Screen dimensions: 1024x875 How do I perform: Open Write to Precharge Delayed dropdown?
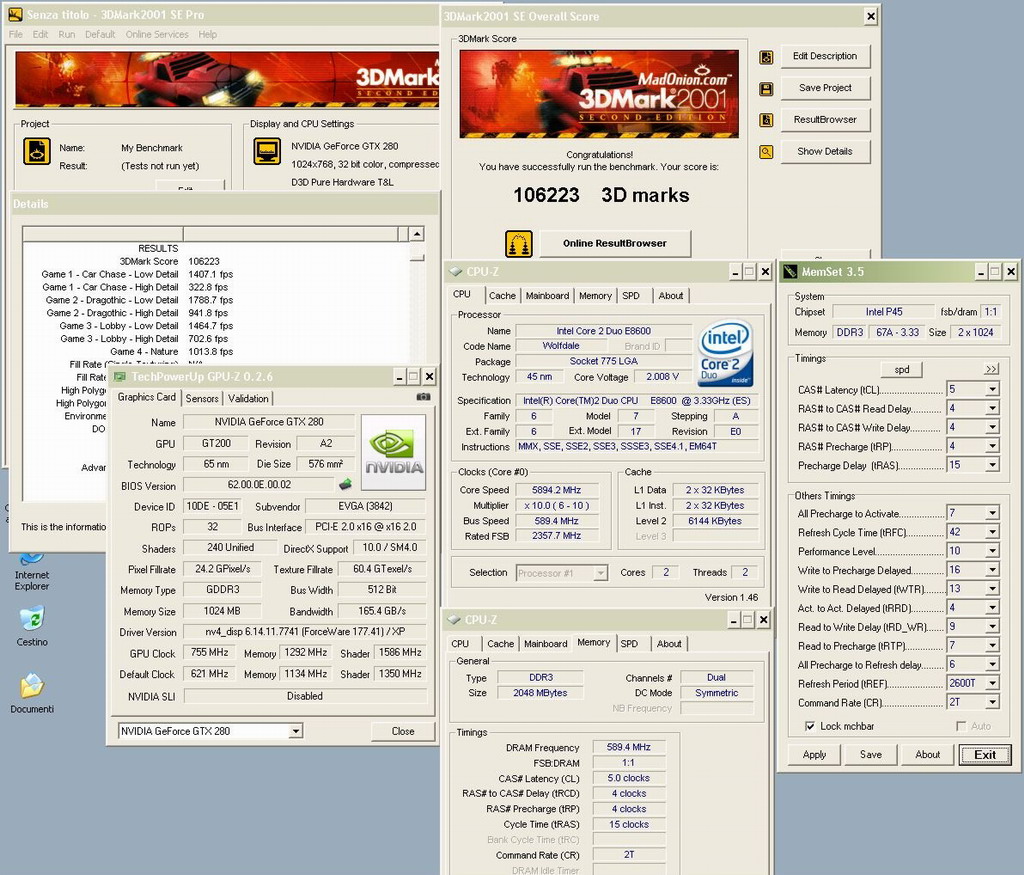coord(992,570)
